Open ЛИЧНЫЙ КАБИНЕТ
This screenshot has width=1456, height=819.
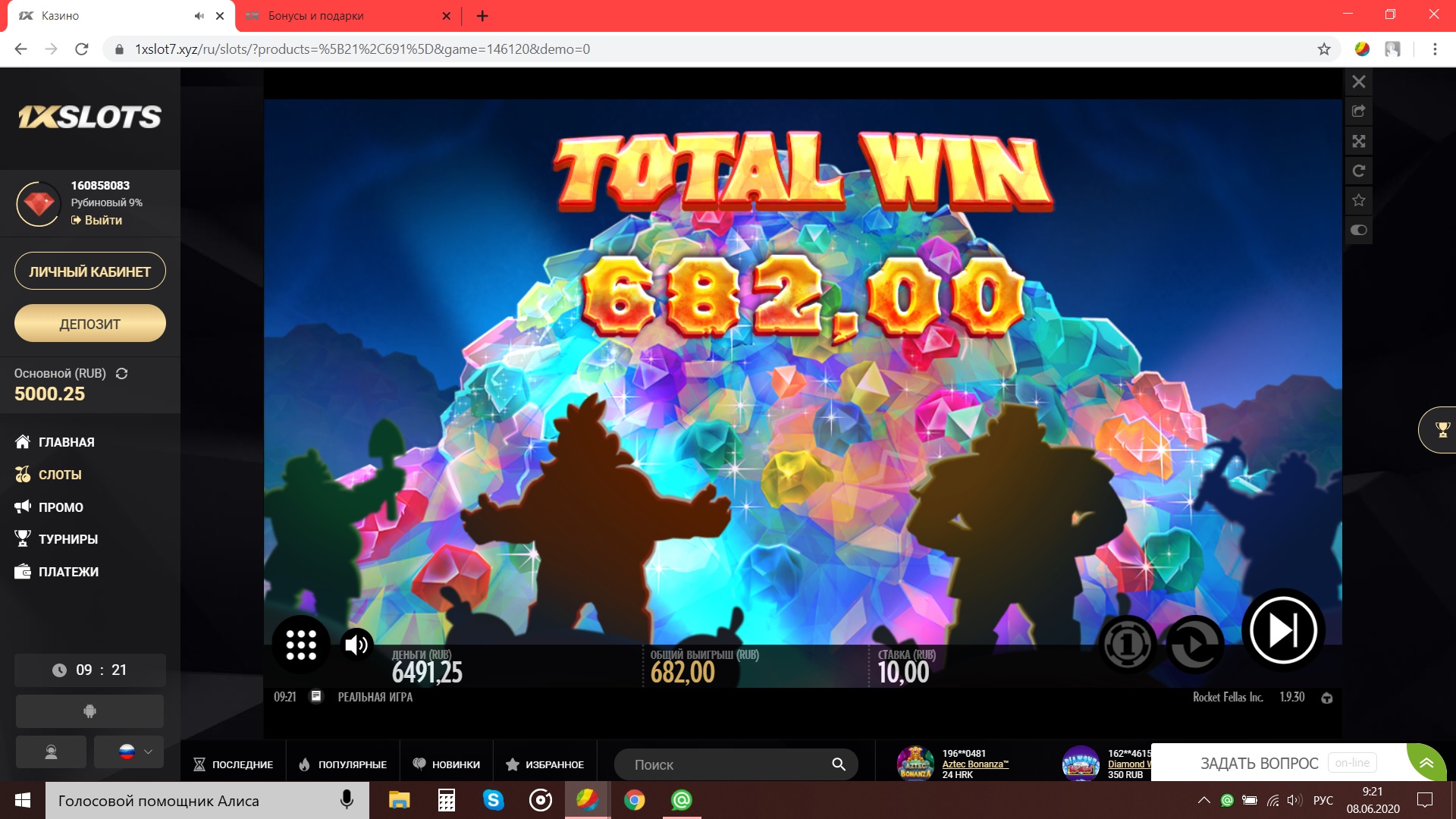(x=89, y=271)
